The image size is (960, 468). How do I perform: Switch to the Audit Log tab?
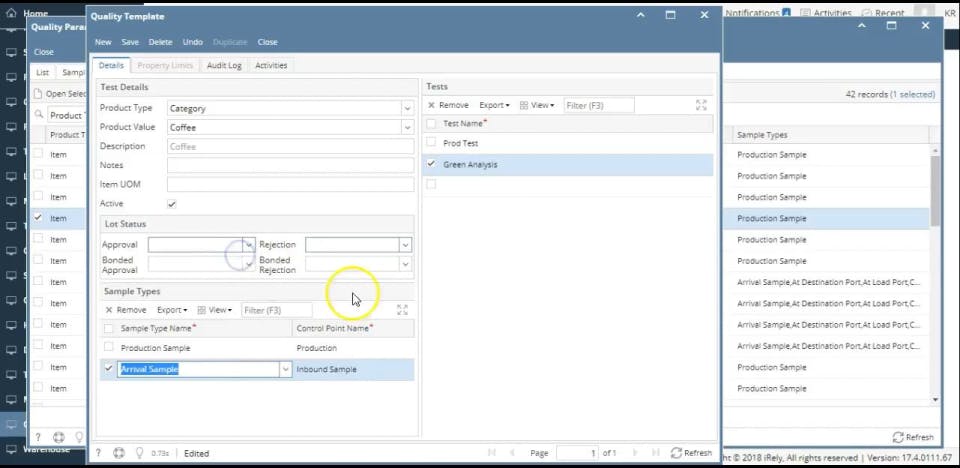224,65
